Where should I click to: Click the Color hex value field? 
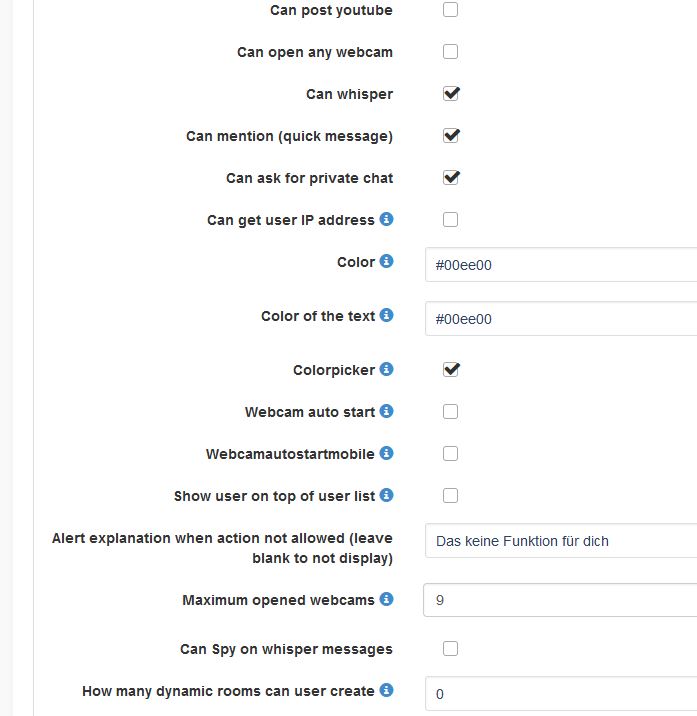click(x=560, y=265)
